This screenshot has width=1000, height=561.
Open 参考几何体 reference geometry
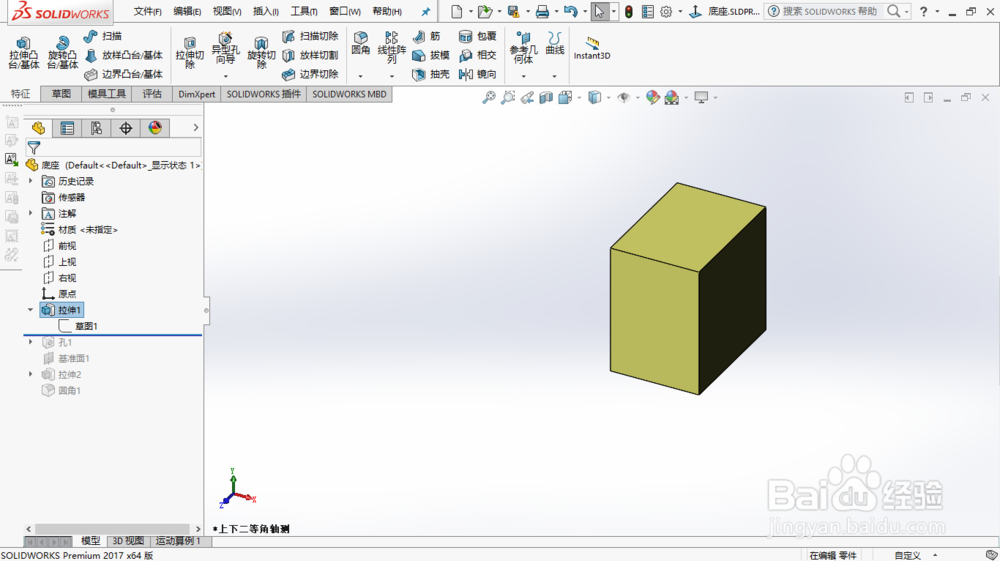tap(523, 47)
